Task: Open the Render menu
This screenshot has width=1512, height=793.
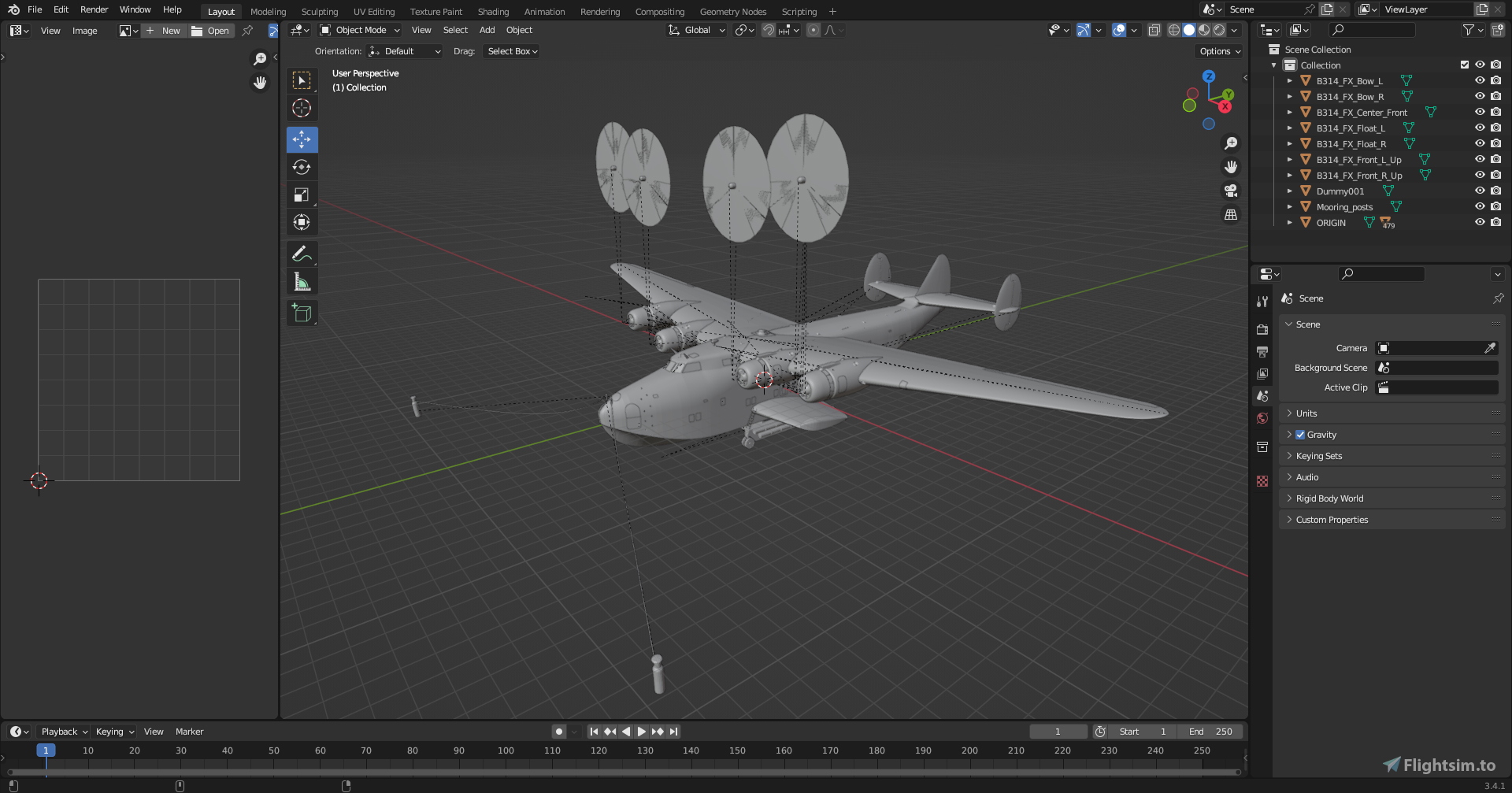Action: [93, 9]
